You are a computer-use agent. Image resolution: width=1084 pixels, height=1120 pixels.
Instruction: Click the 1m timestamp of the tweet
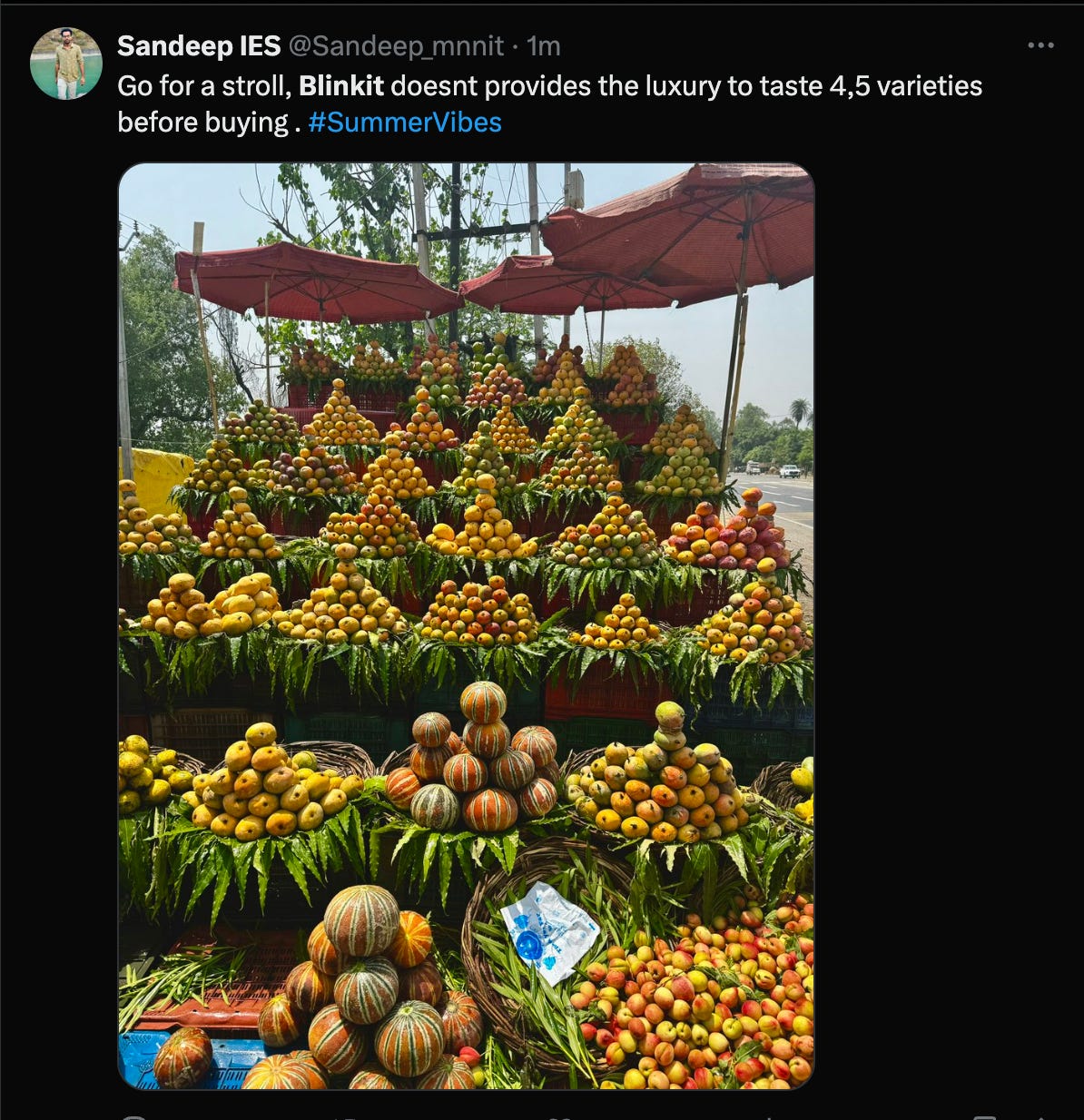tap(544, 45)
